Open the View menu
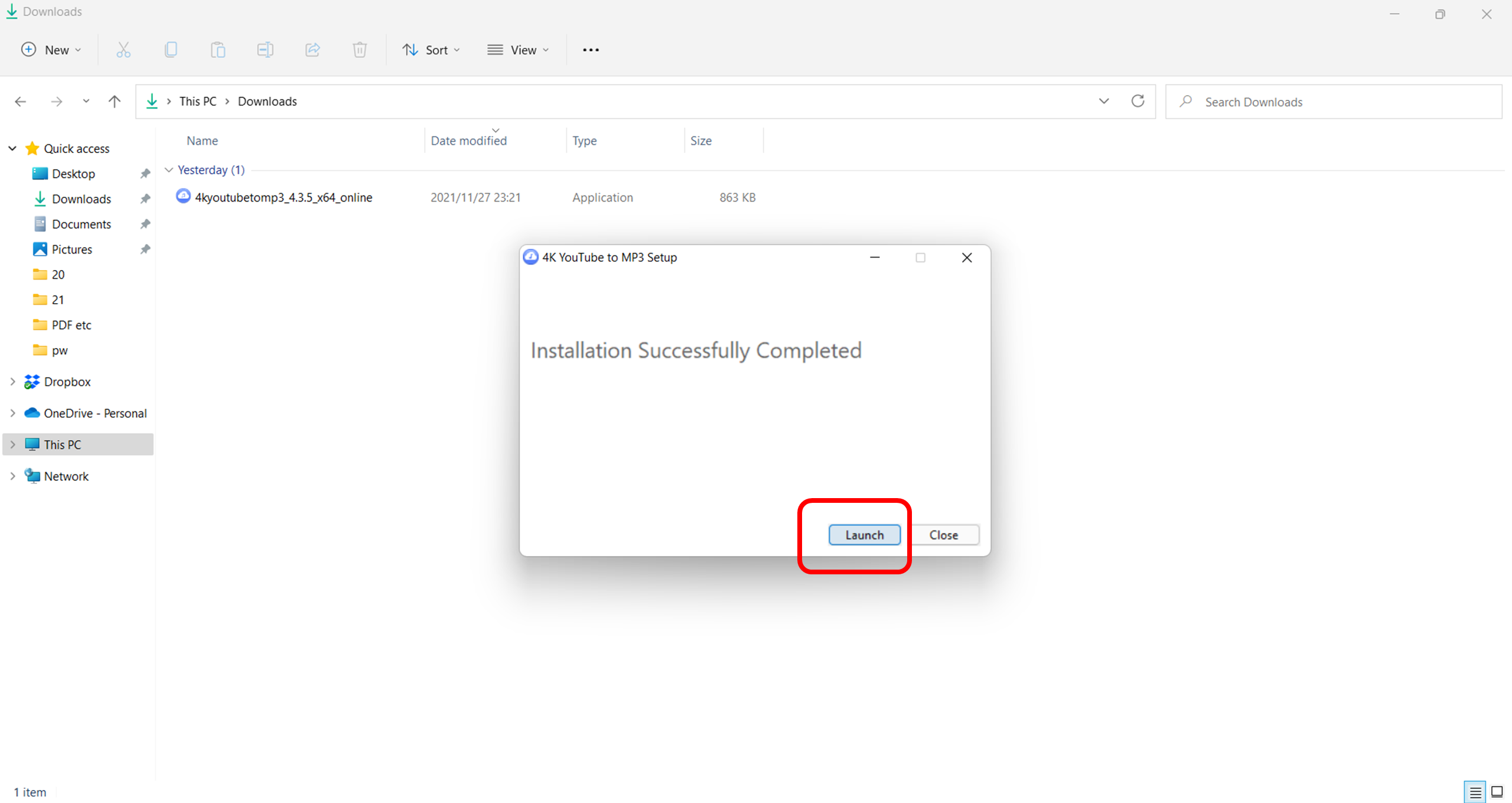The height and width of the screenshot is (803, 1512). coord(518,50)
